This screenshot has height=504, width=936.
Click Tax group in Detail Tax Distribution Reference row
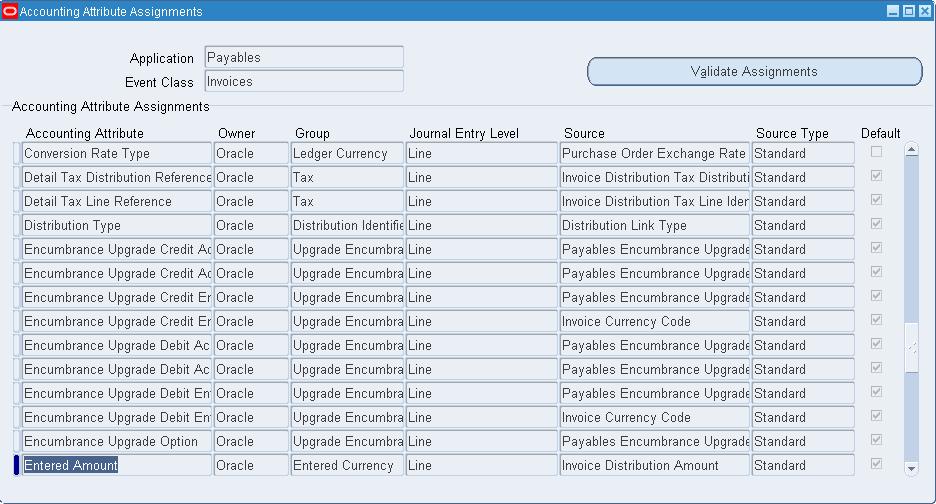coord(347,177)
